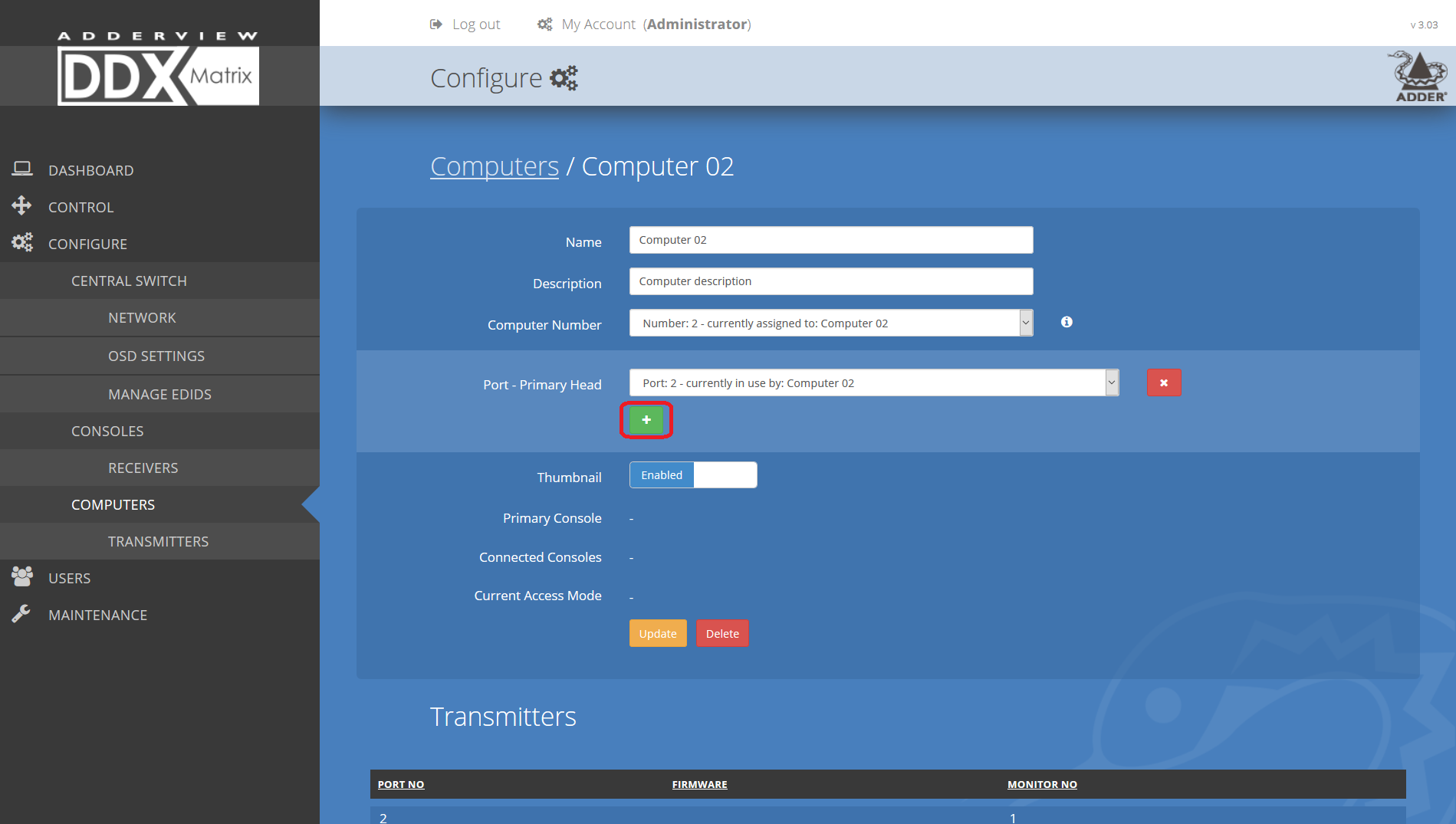Open OSD Settings page
Screen dimensions: 1456x824
coord(156,356)
